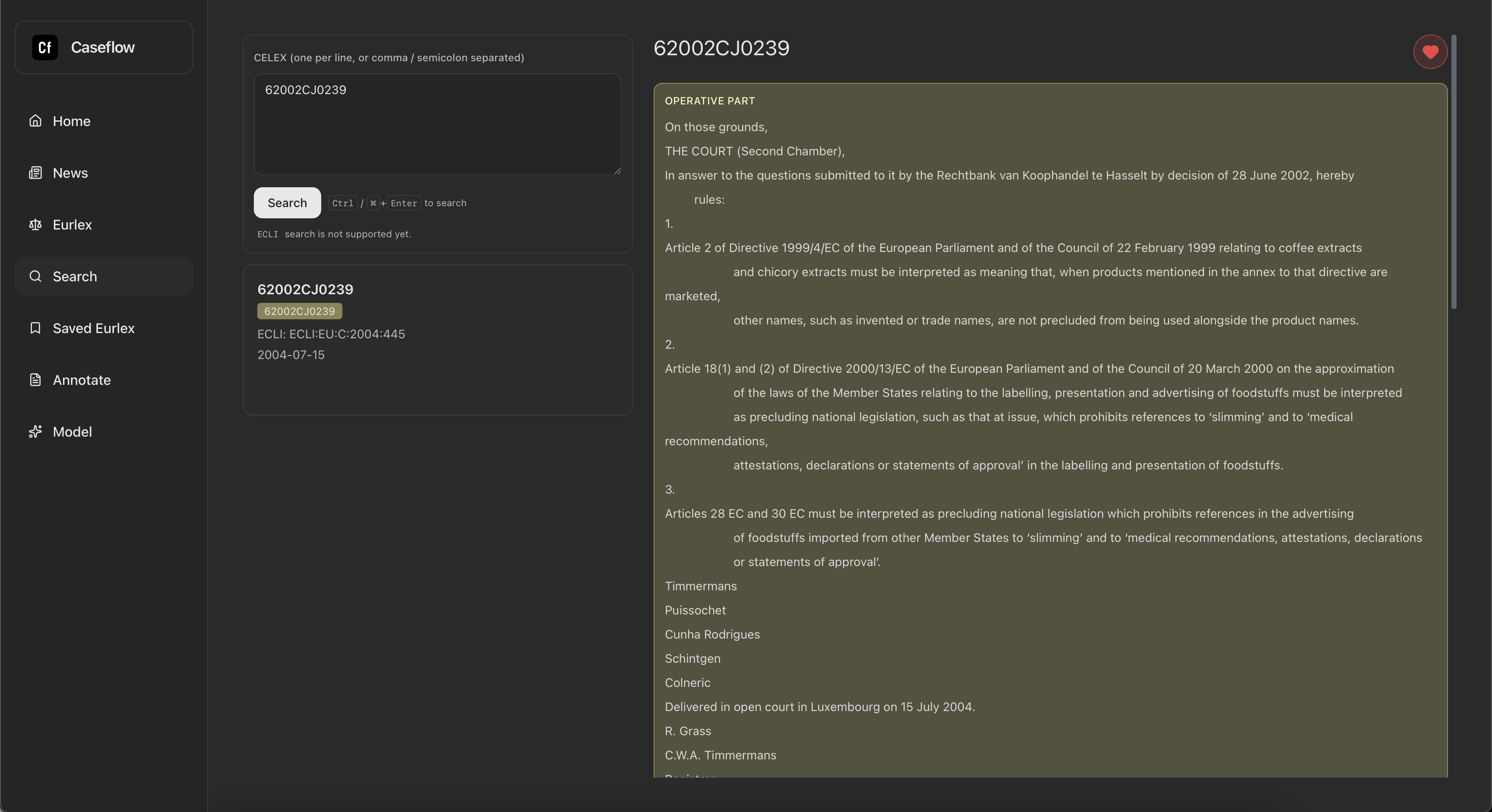Click the Search magnifier icon in sidebar
Image resolution: width=1492 pixels, height=812 pixels.
point(35,276)
